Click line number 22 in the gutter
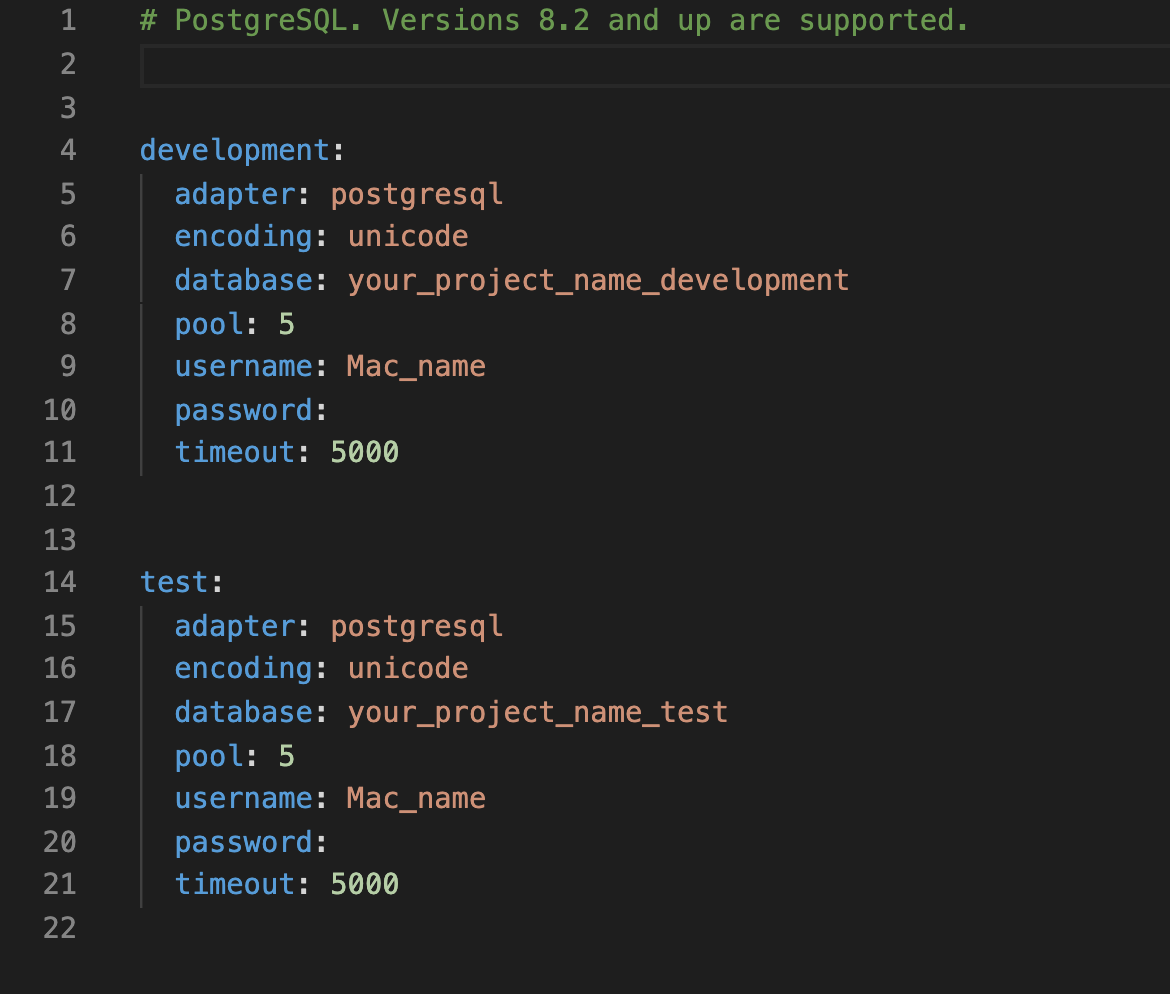 click(x=60, y=928)
